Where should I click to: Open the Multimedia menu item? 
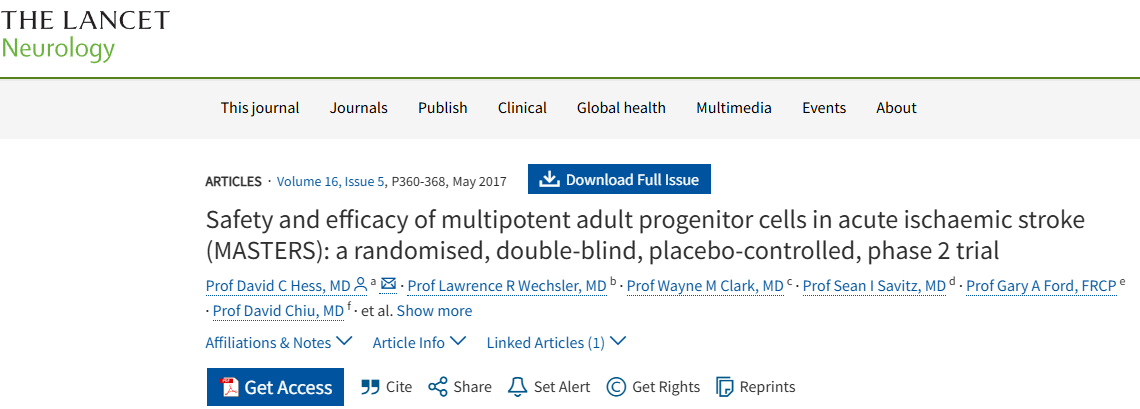pos(734,108)
